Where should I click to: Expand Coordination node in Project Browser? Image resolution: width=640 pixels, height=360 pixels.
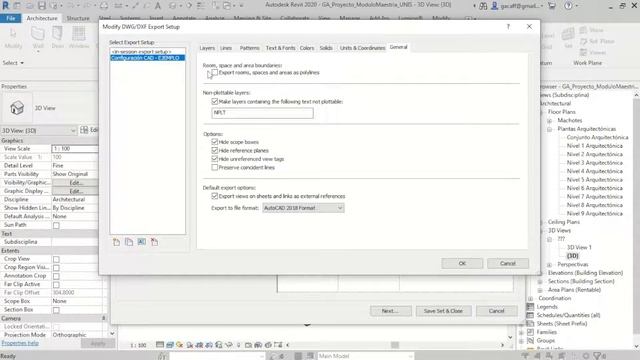tap(531, 298)
